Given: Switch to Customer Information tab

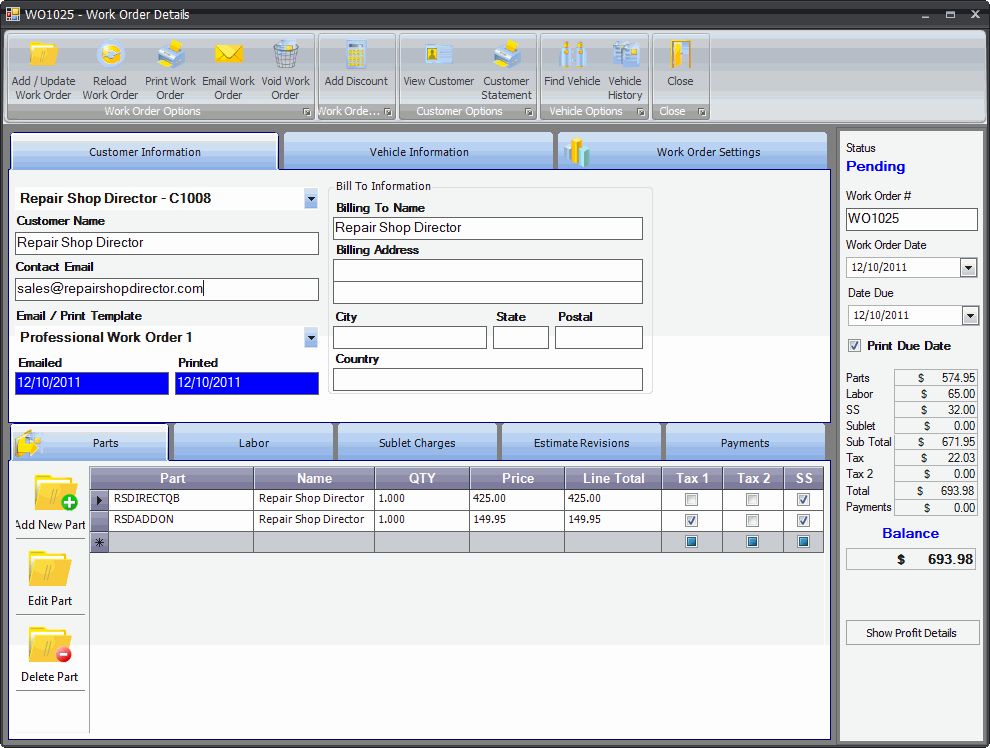Looking at the screenshot, I should tap(145, 151).
